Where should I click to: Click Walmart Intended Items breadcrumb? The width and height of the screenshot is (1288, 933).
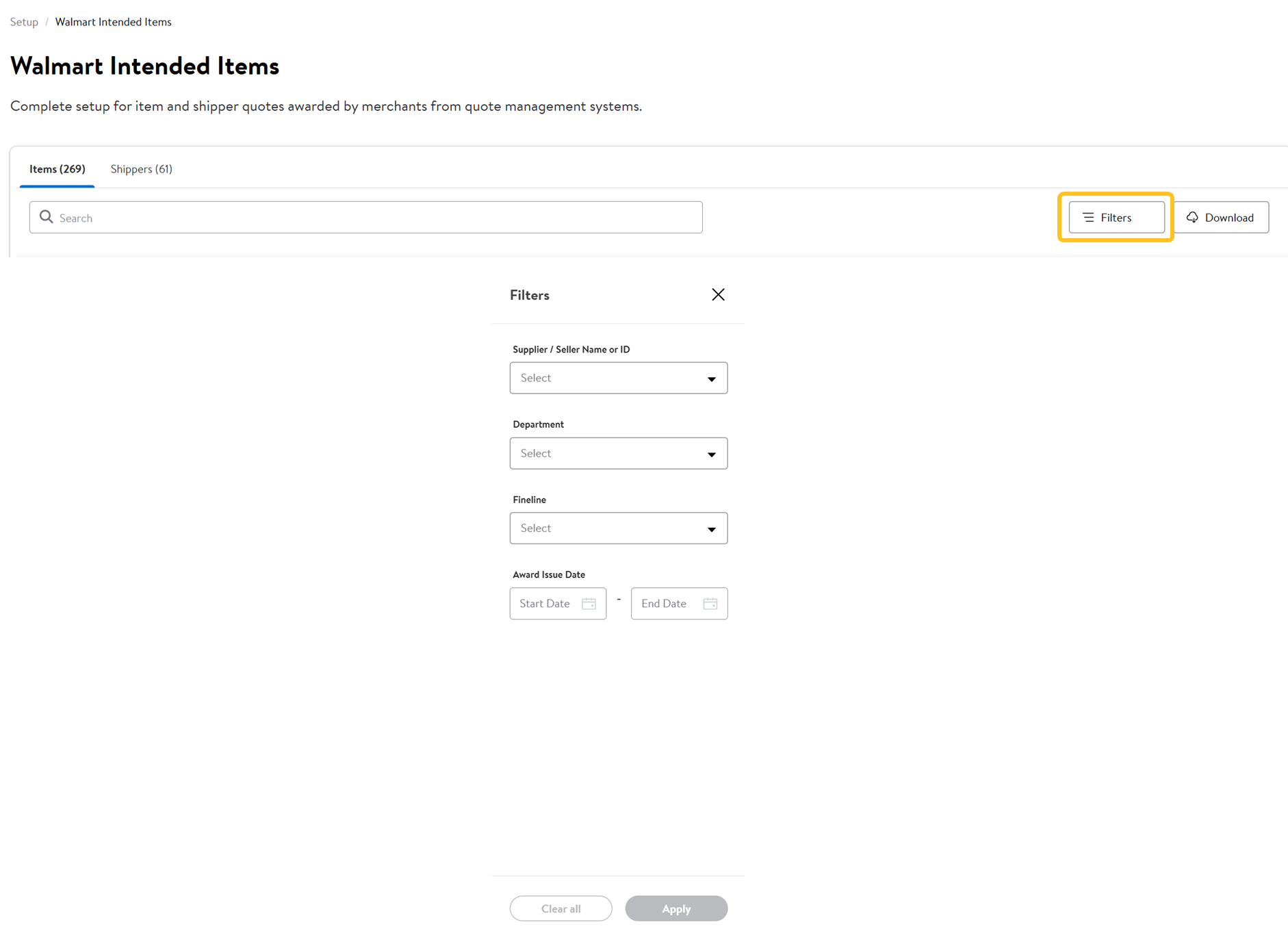click(x=114, y=22)
